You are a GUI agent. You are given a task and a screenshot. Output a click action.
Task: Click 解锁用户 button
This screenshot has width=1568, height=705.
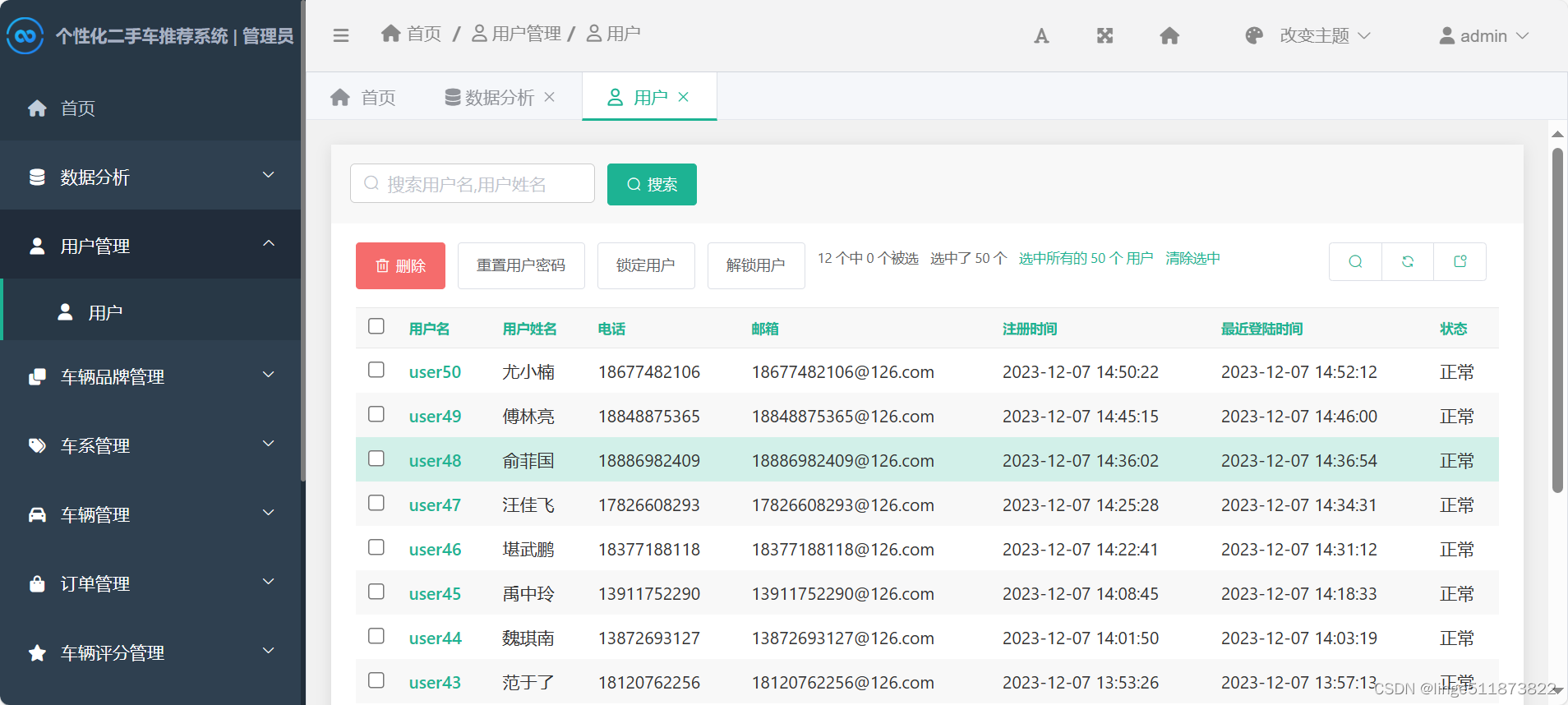[756, 265]
